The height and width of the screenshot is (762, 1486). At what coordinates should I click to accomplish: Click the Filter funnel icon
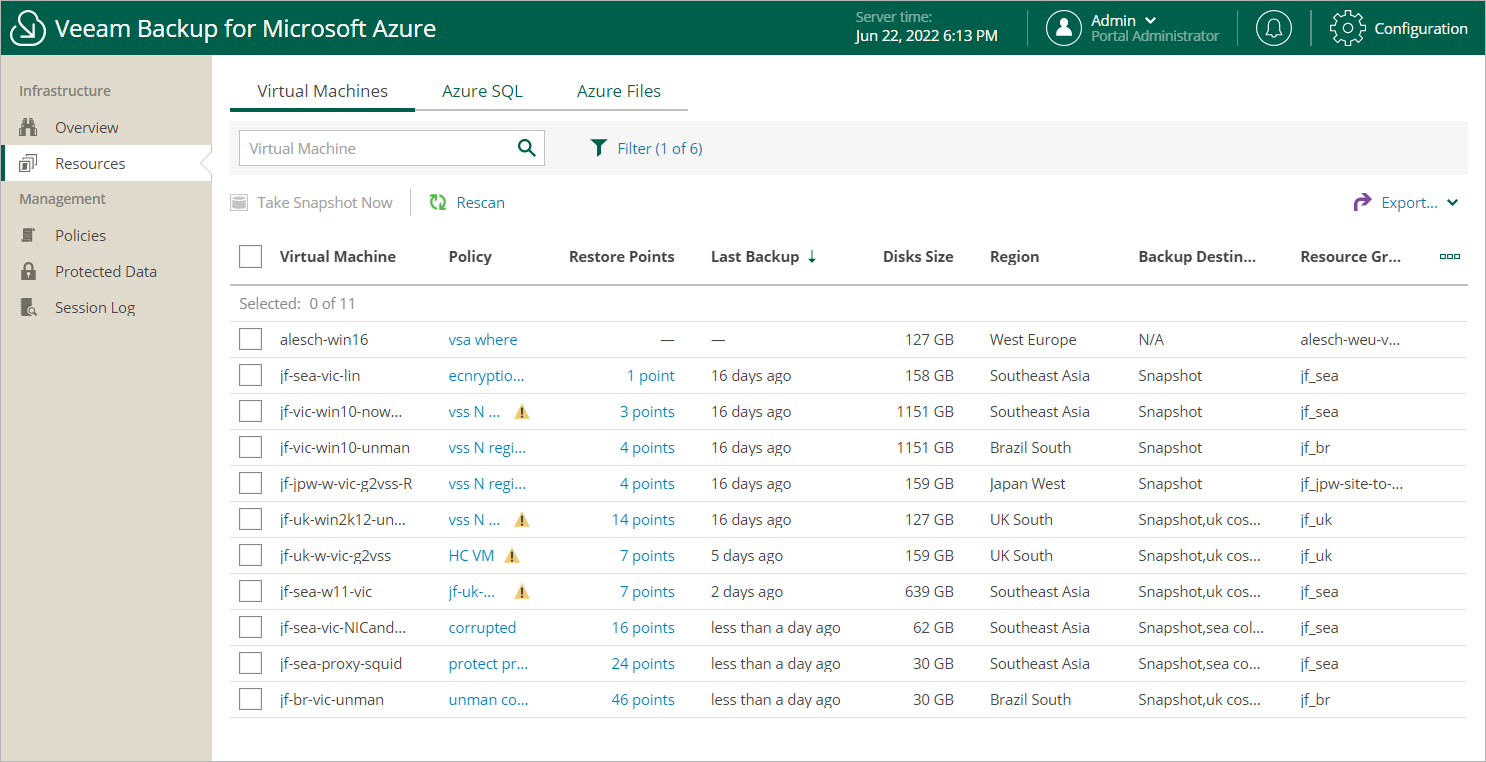[x=599, y=148]
